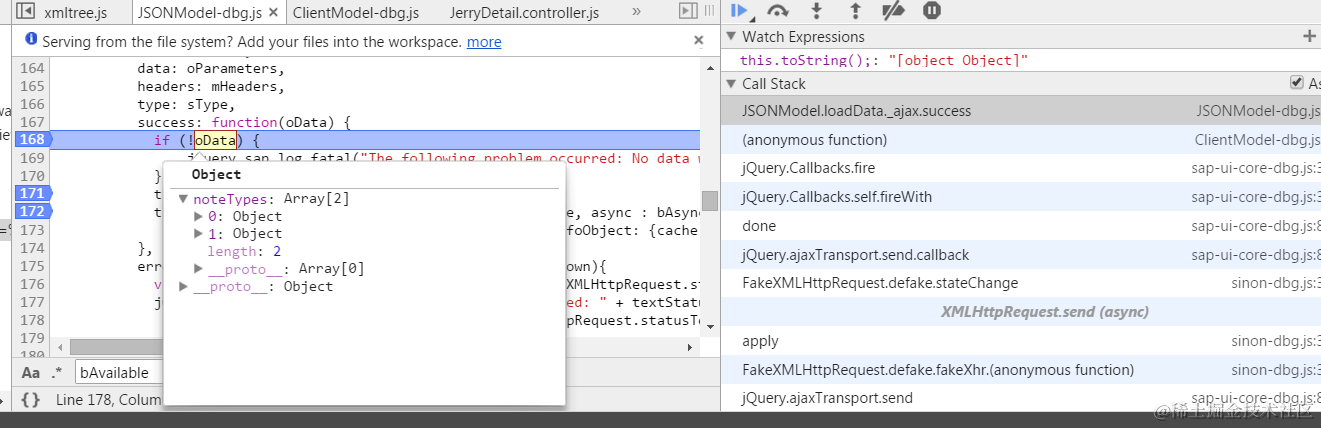Click the highlighted oData variable
The image size is (1321, 428).
215,141
